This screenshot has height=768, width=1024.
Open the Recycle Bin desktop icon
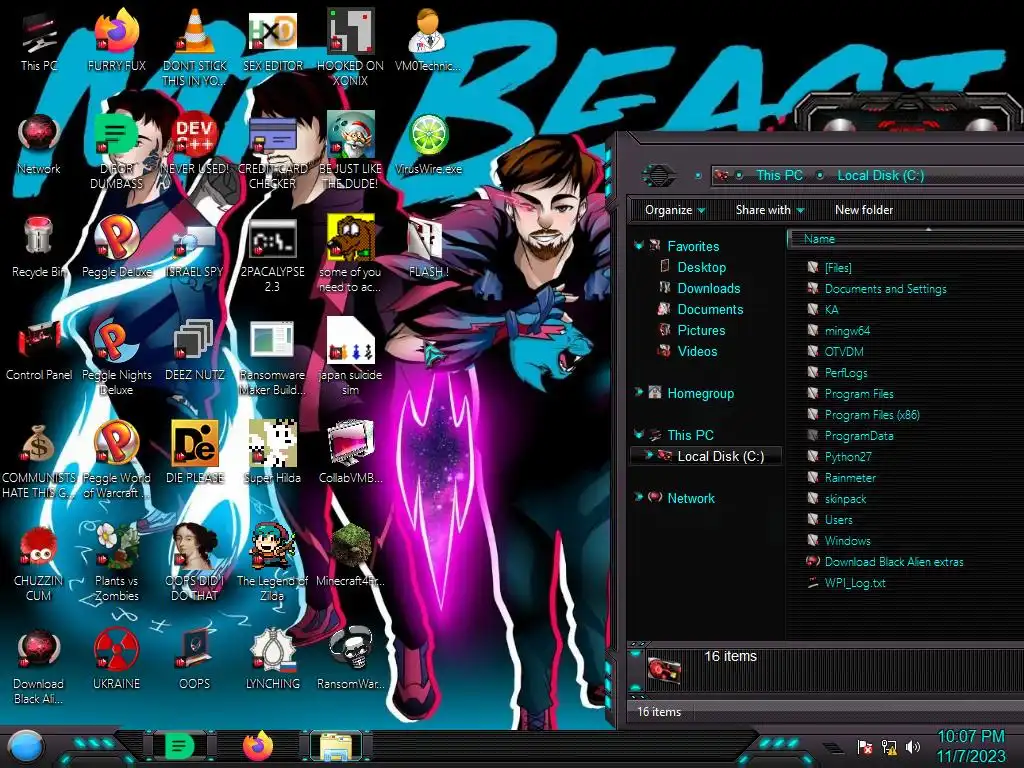(x=39, y=247)
